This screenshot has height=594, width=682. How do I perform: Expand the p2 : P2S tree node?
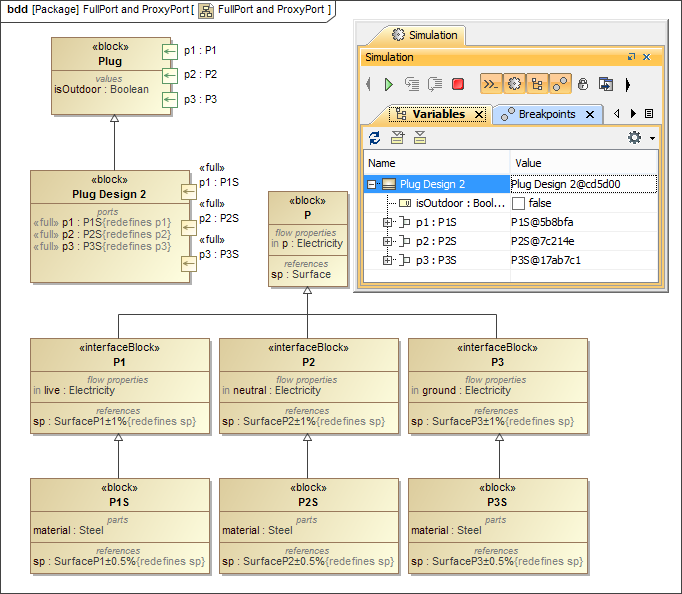(x=387, y=241)
